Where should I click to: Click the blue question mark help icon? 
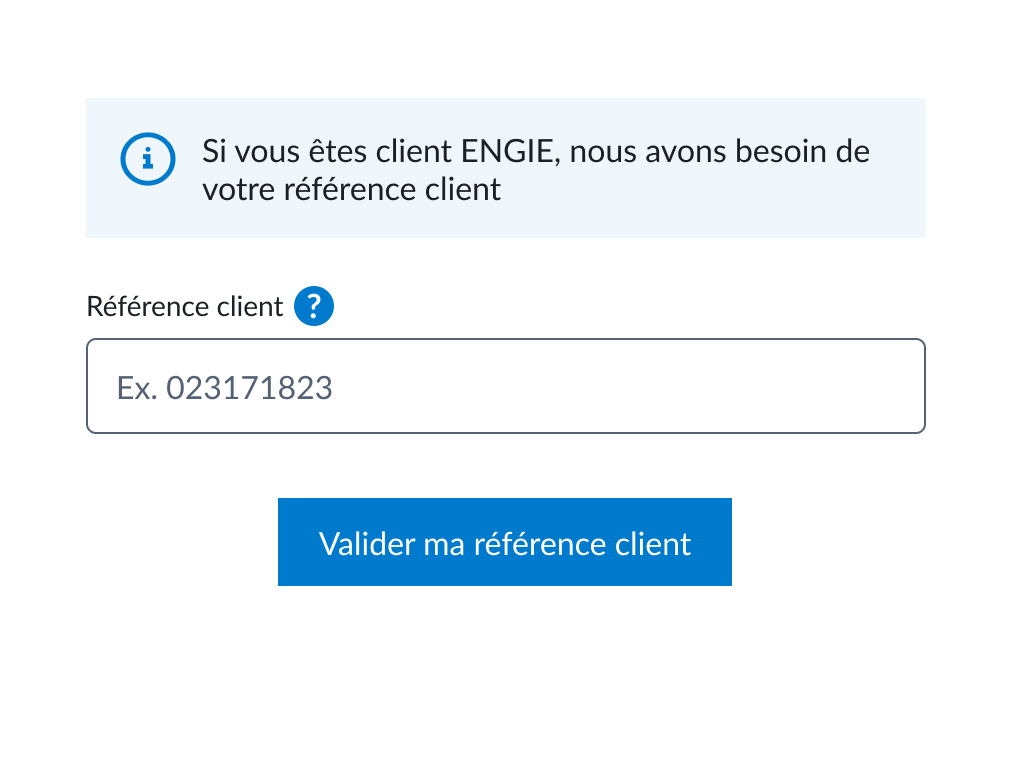tap(314, 306)
